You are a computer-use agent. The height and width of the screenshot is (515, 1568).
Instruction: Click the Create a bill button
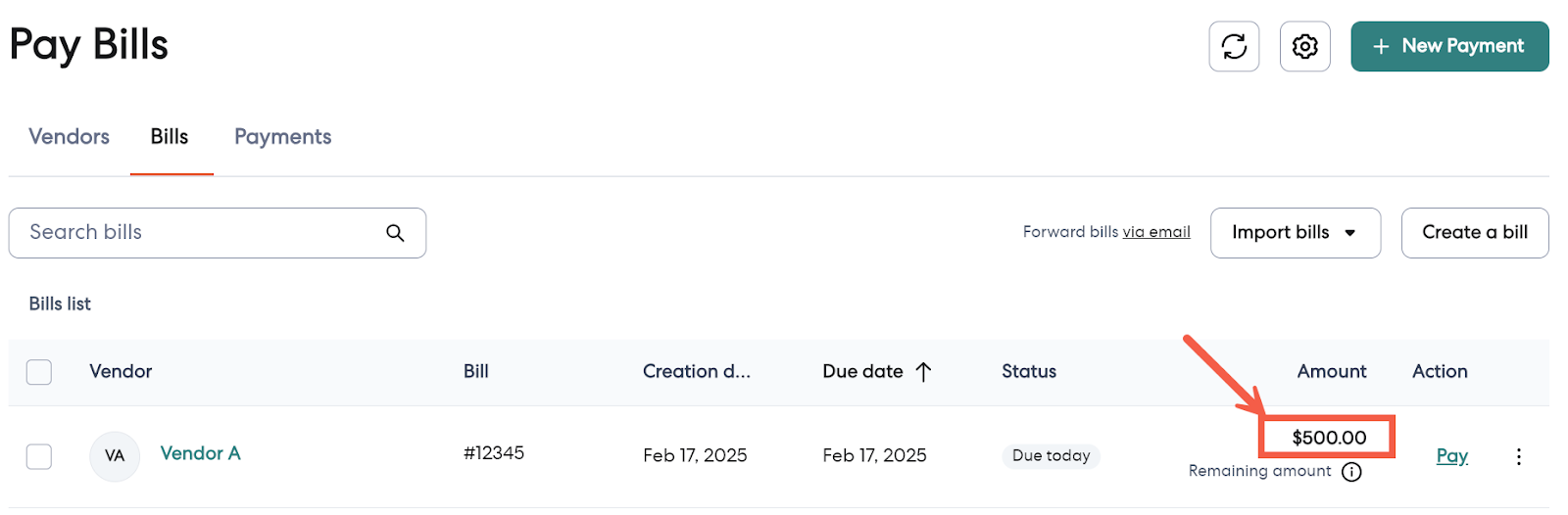click(1474, 233)
